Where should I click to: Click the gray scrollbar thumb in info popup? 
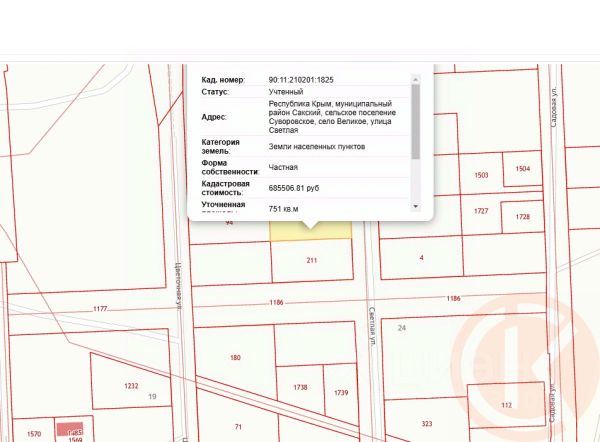416,122
